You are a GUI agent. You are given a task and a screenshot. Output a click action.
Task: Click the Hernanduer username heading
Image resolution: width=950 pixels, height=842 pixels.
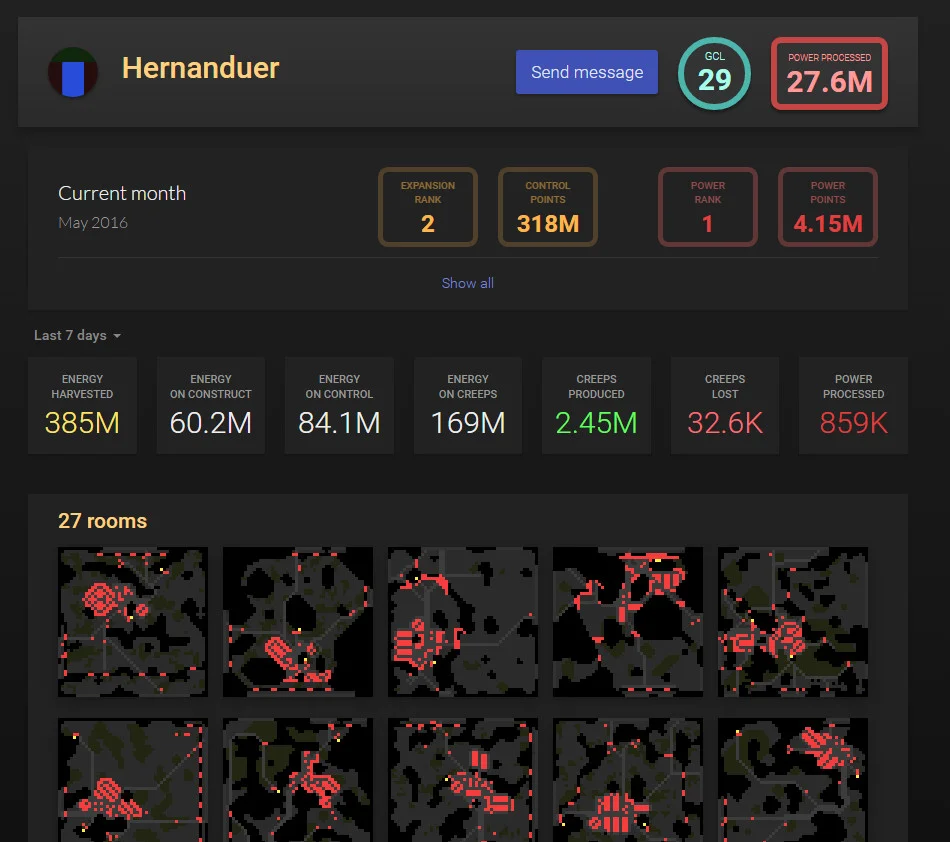click(200, 68)
